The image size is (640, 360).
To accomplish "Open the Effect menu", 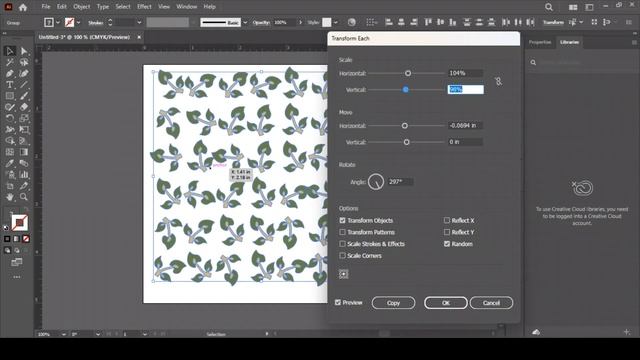I will [144, 7].
